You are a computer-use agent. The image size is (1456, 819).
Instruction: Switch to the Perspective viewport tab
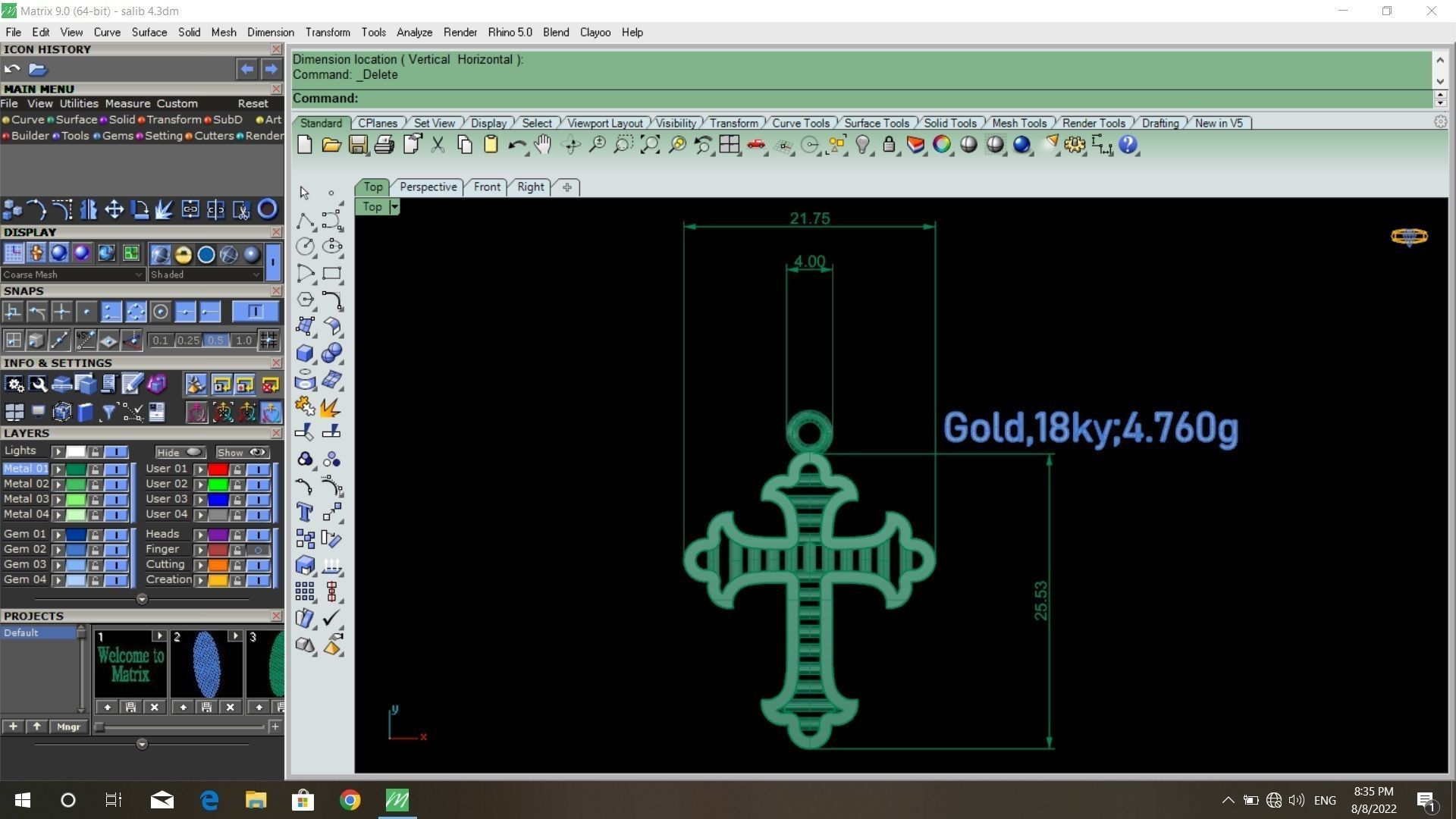(x=428, y=187)
